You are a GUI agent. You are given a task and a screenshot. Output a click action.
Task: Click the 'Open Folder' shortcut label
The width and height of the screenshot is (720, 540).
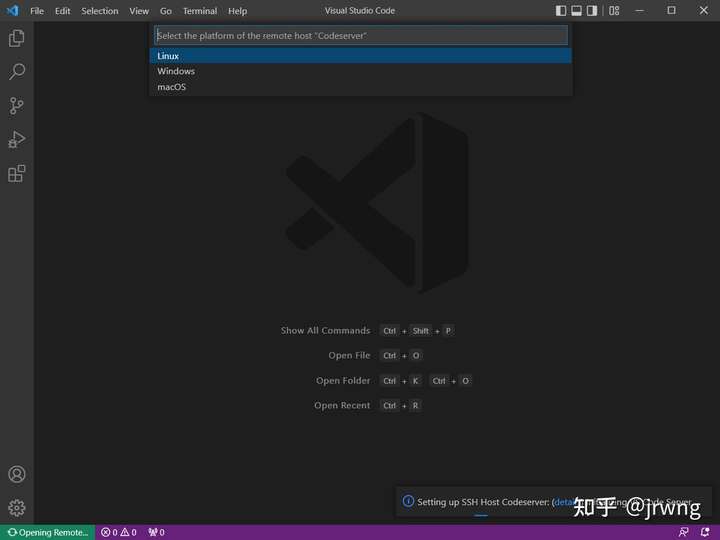[343, 381]
